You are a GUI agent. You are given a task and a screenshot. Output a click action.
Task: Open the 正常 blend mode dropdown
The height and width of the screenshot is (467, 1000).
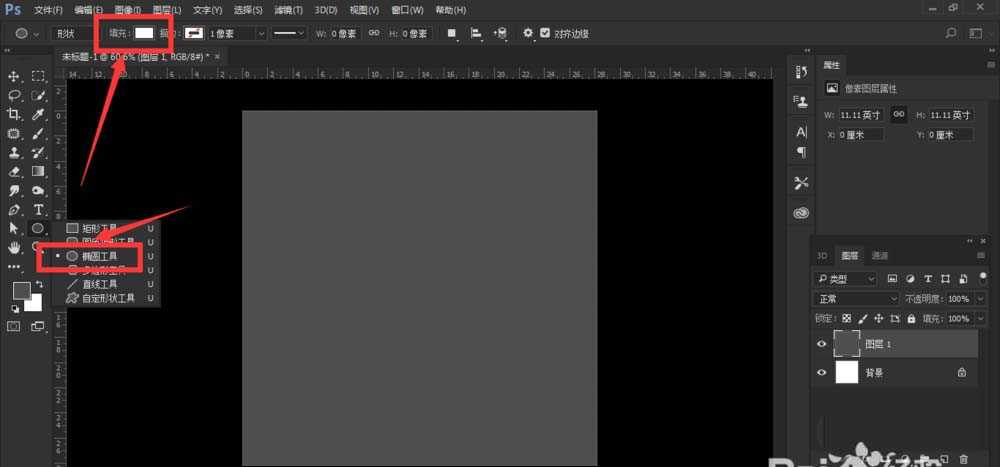tap(857, 299)
